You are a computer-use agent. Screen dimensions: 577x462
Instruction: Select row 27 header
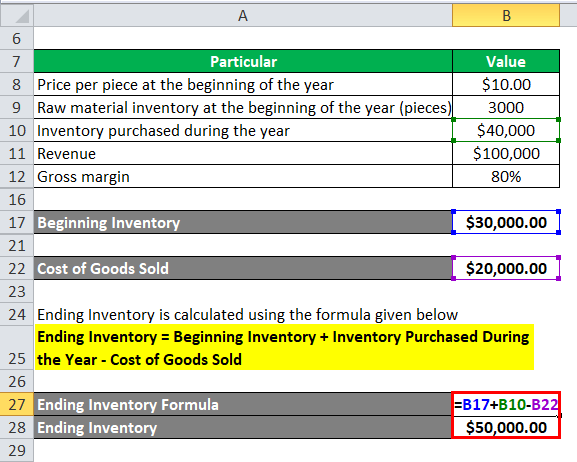pyautogui.click(x=17, y=404)
